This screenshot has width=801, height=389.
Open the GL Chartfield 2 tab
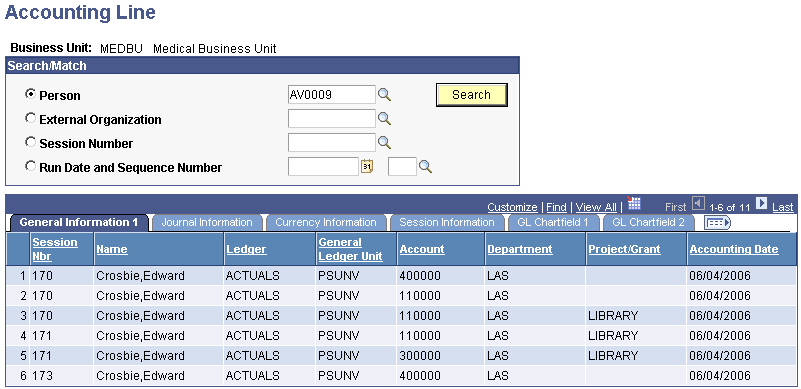648,222
